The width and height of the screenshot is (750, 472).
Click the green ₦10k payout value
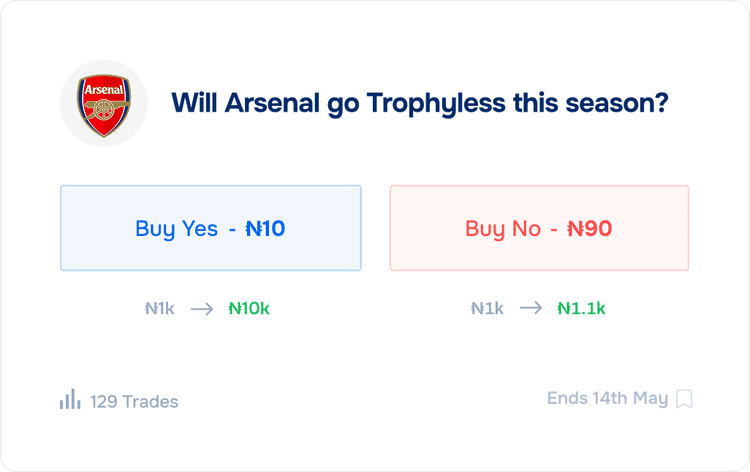click(249, 309)
